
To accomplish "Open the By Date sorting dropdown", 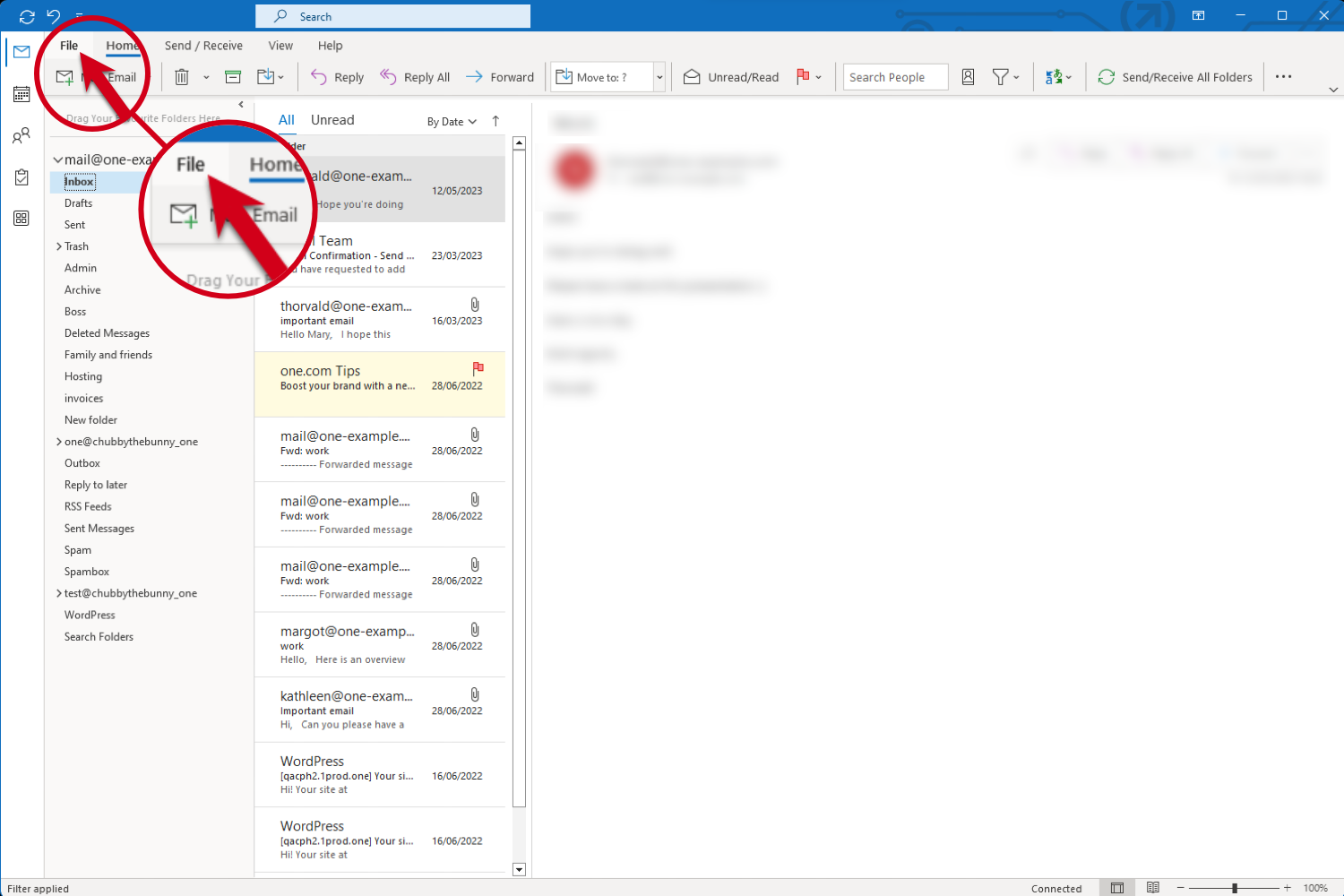I will 452,120.
